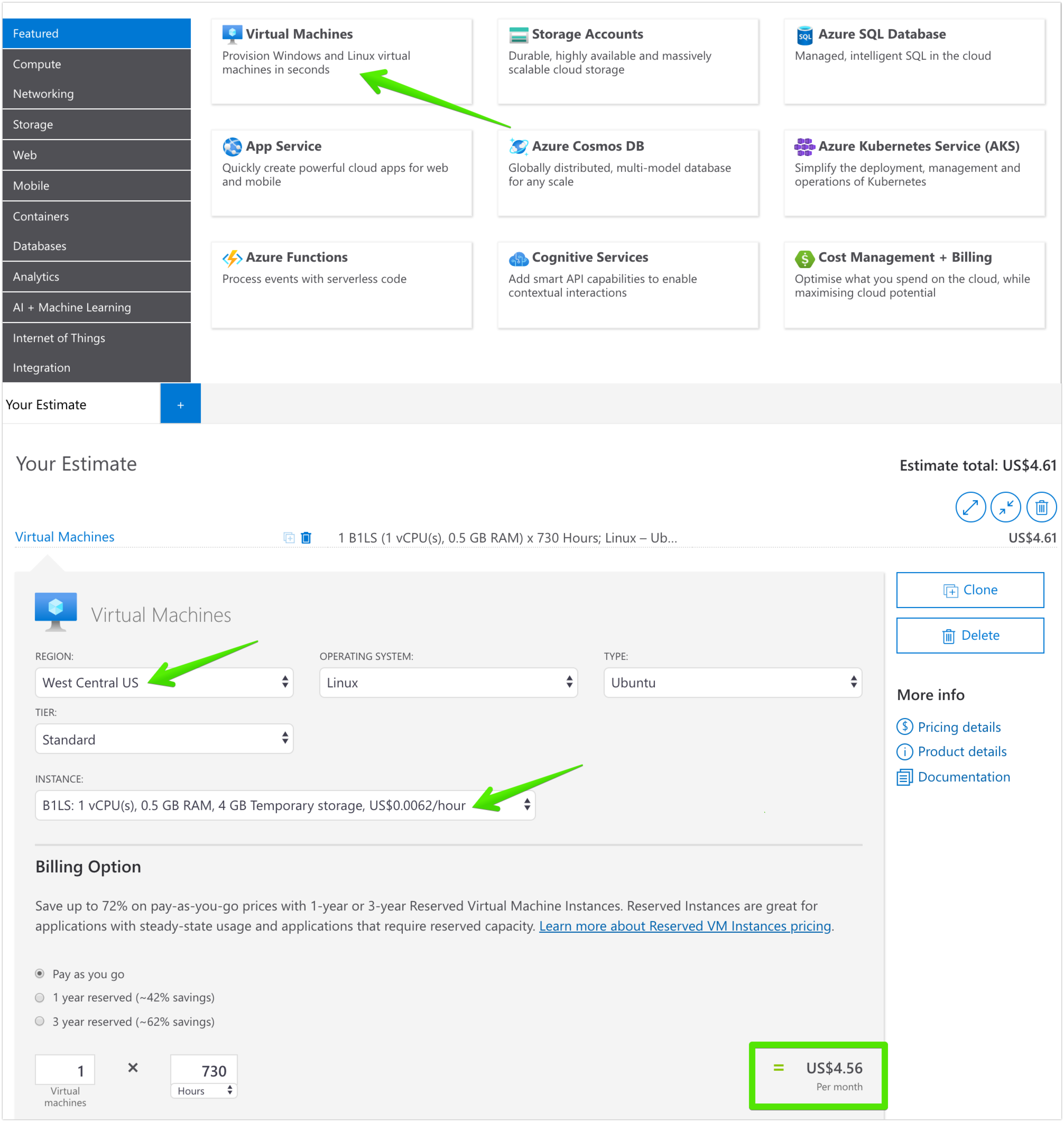Click the Virtual Machines monitor icon in the product grid
The height and width of the screenshot is (1122, 1064).
tap(232, 35)
